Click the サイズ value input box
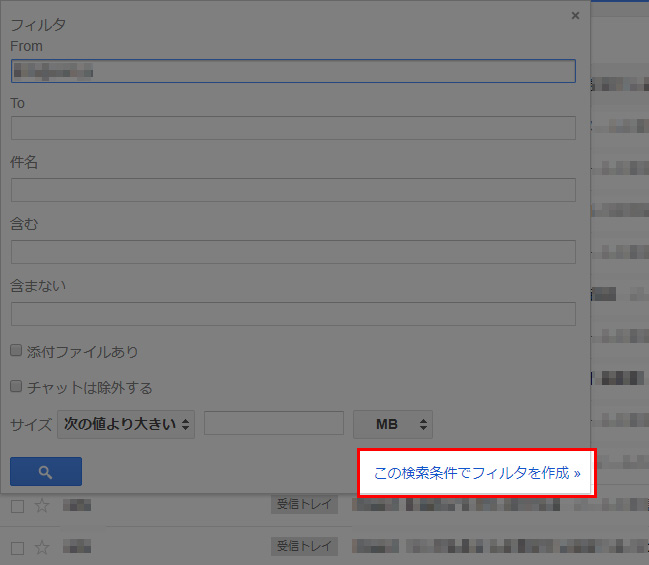This screenshot has height=565, width=649. point(273,423)
